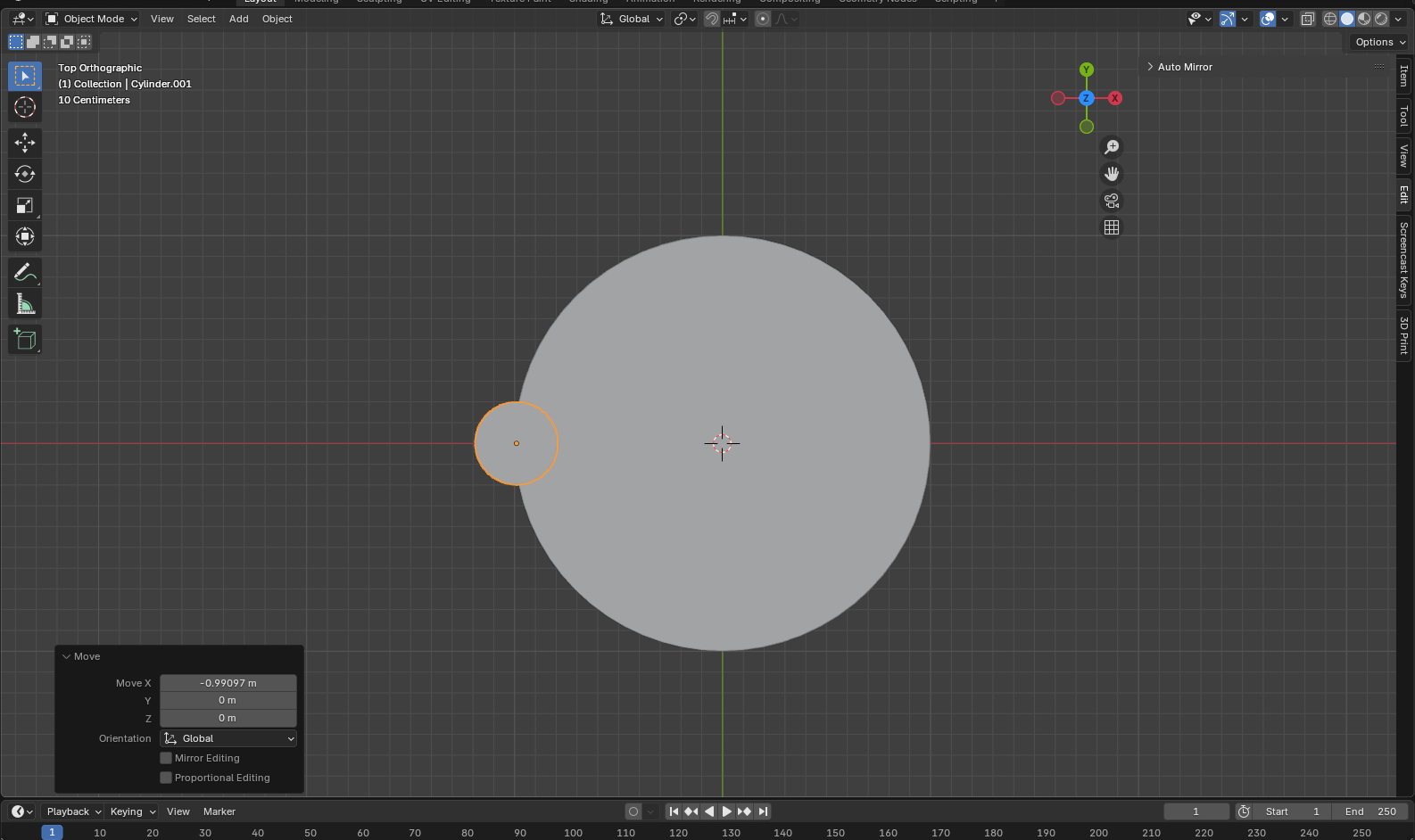Select the Select Box tool
This screenshot has width=1415, height=840.
tap(25, 77)
